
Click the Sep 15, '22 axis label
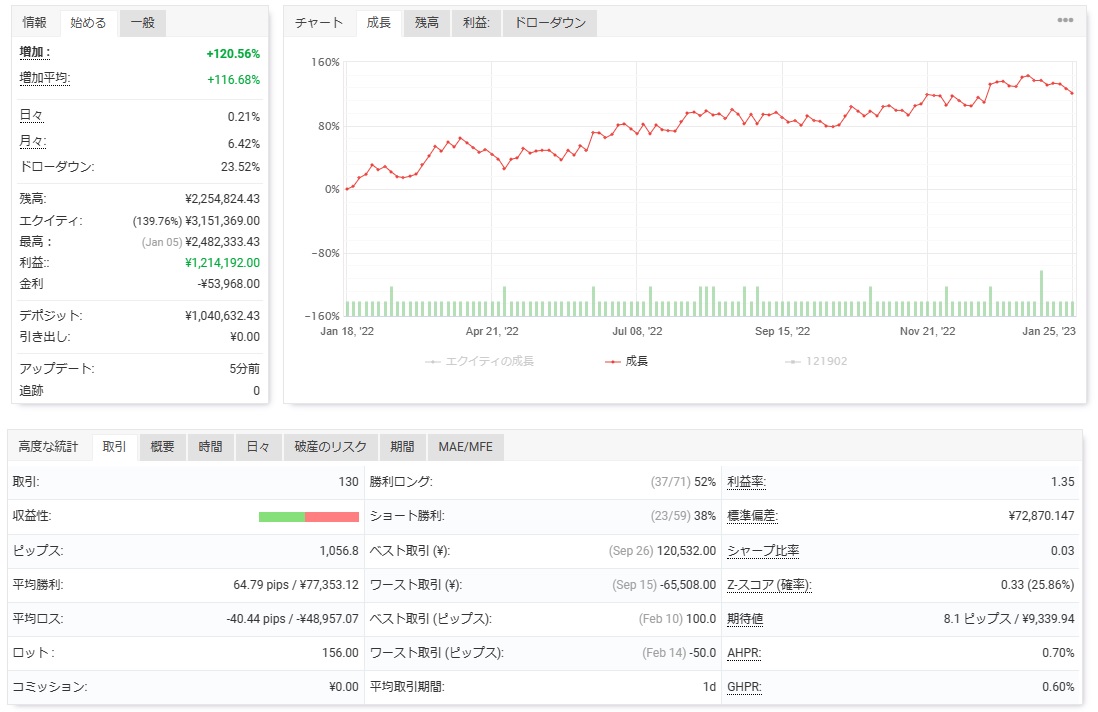point(782,331)
